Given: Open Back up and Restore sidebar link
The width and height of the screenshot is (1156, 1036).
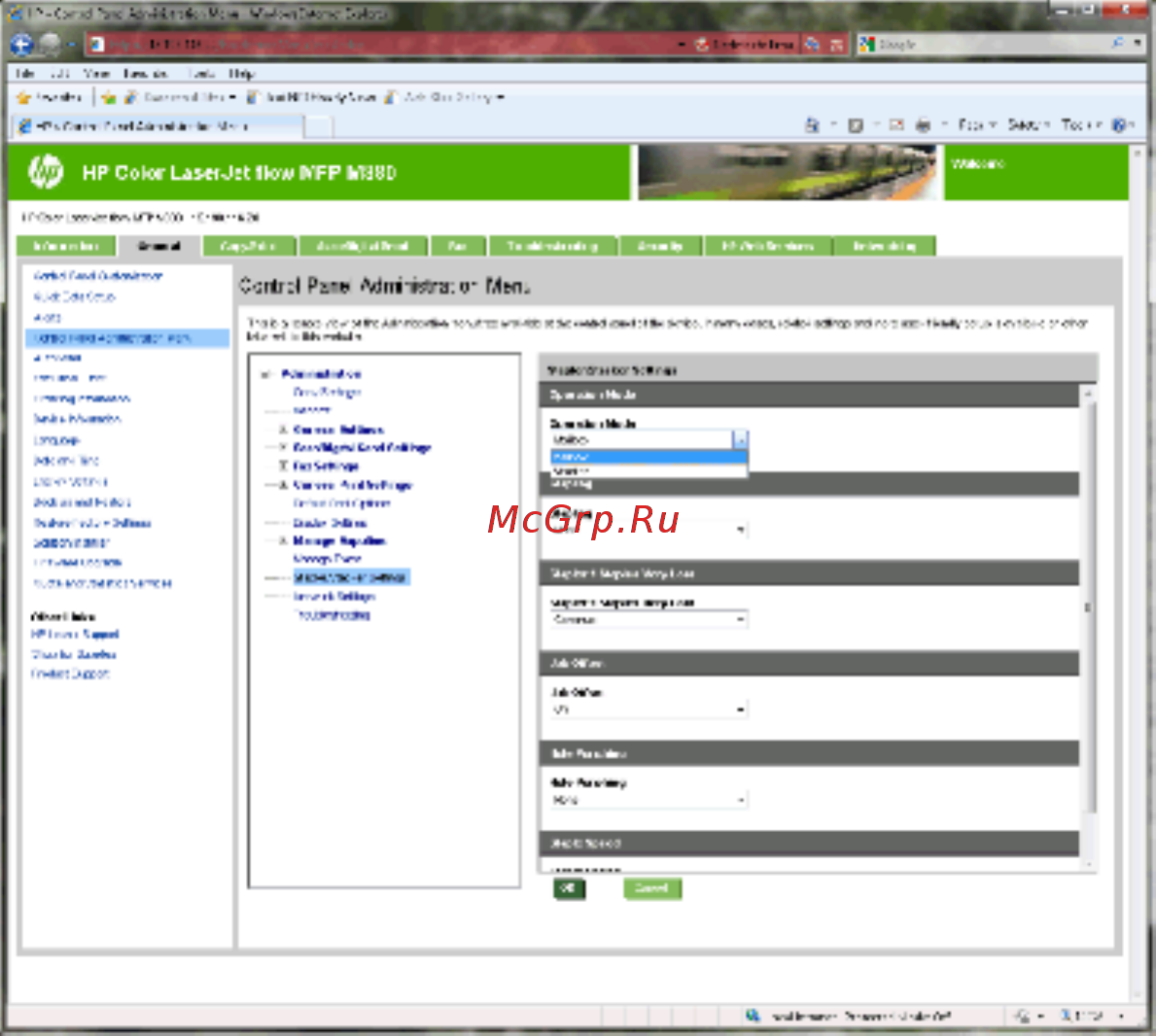Looking at the screenshot, I should click(82, 502).
